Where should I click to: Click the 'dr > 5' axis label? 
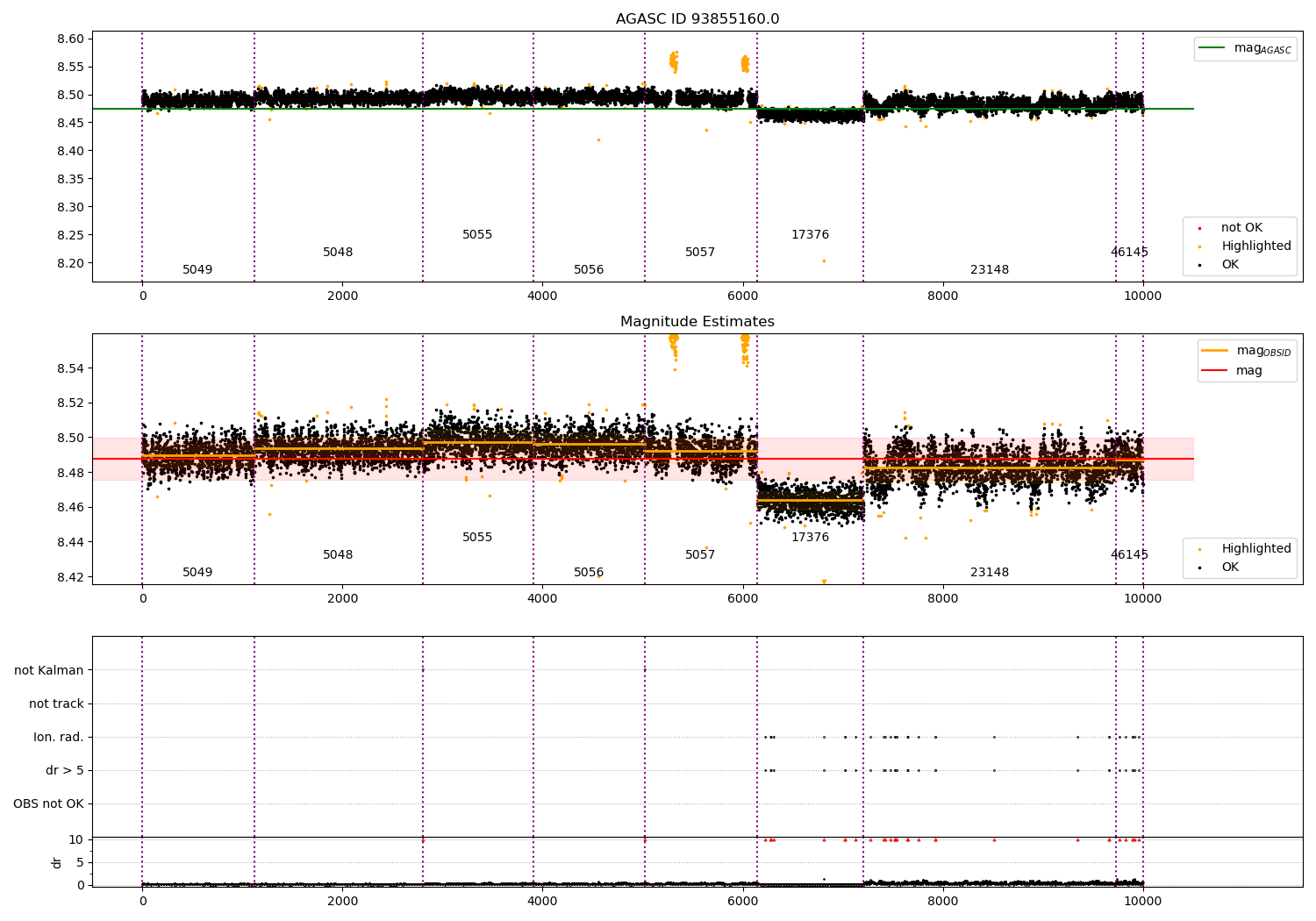tap(65, 770)
